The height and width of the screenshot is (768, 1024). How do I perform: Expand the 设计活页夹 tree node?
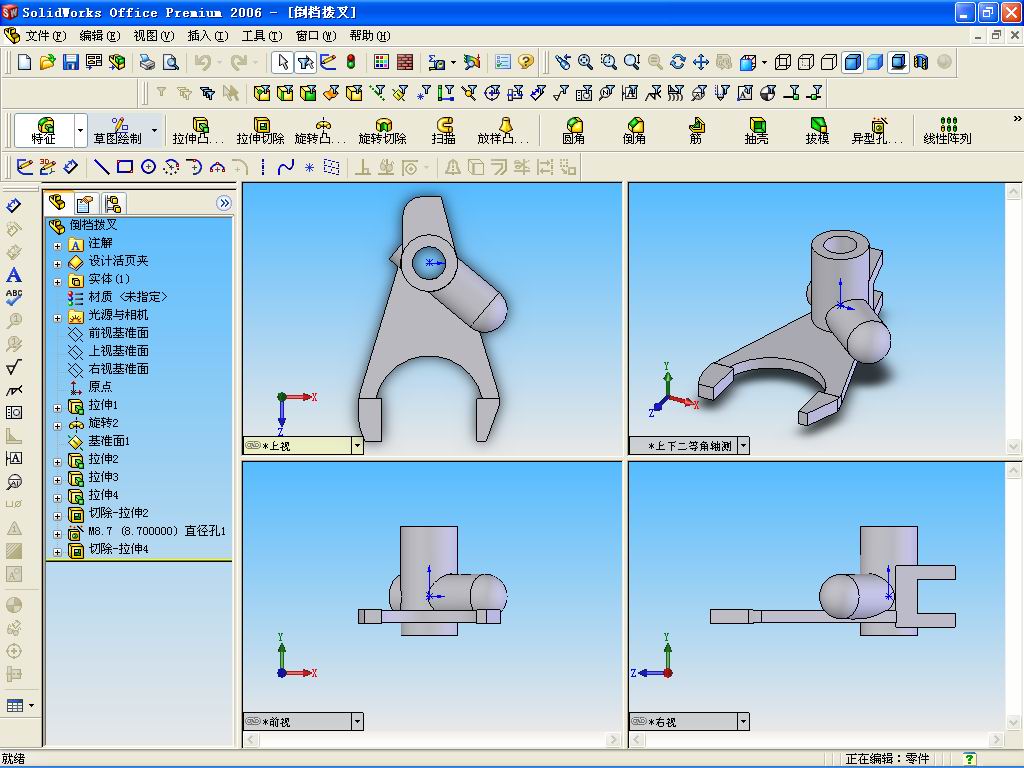[x=57, y=264]
